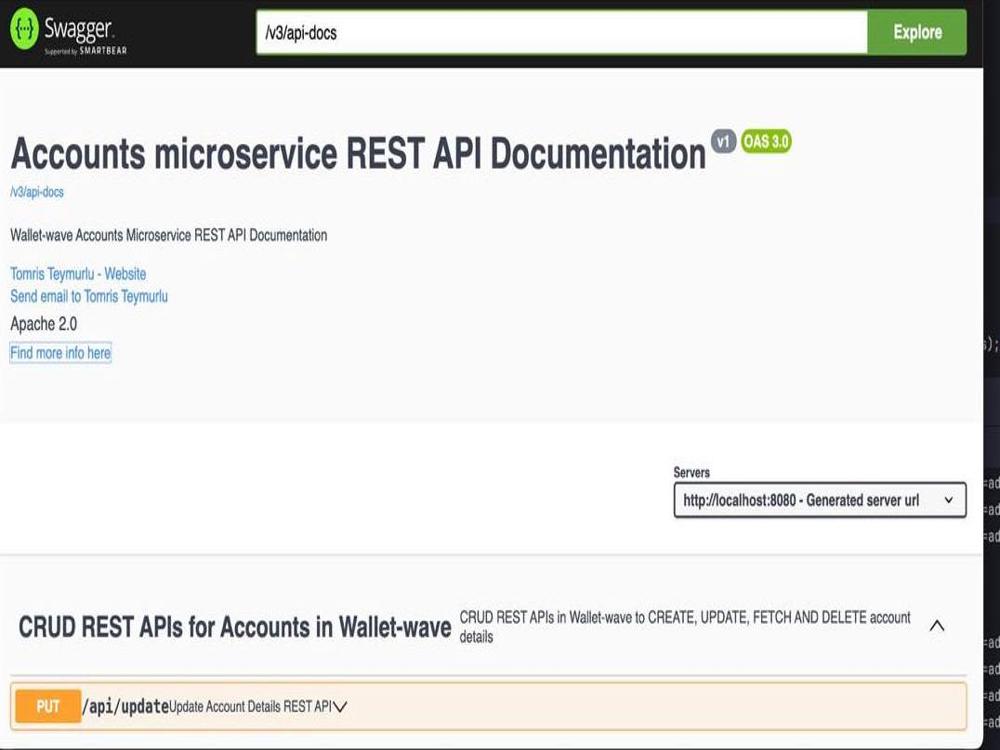Click the Apache 2.0 license text
The height and width of the screenshot is (750, 1000).
43,324
